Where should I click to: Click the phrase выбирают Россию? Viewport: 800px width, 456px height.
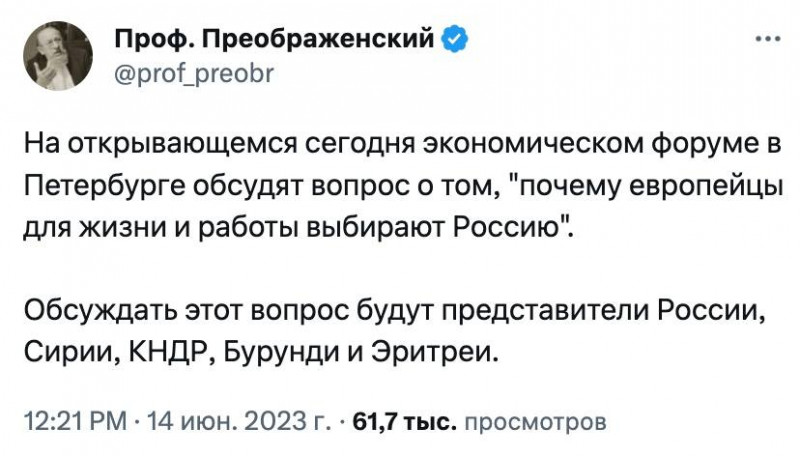click(x=438, y=227)
